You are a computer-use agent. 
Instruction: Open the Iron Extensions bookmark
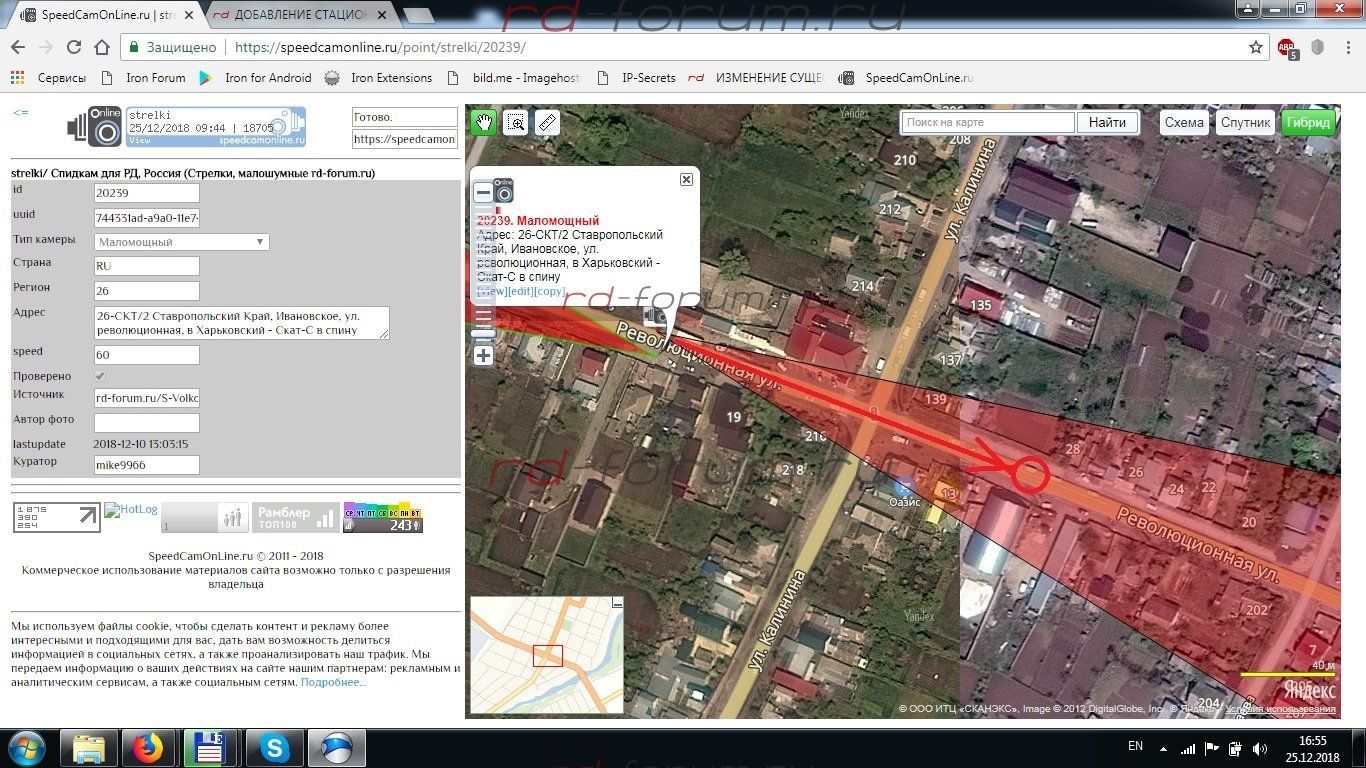379,78
